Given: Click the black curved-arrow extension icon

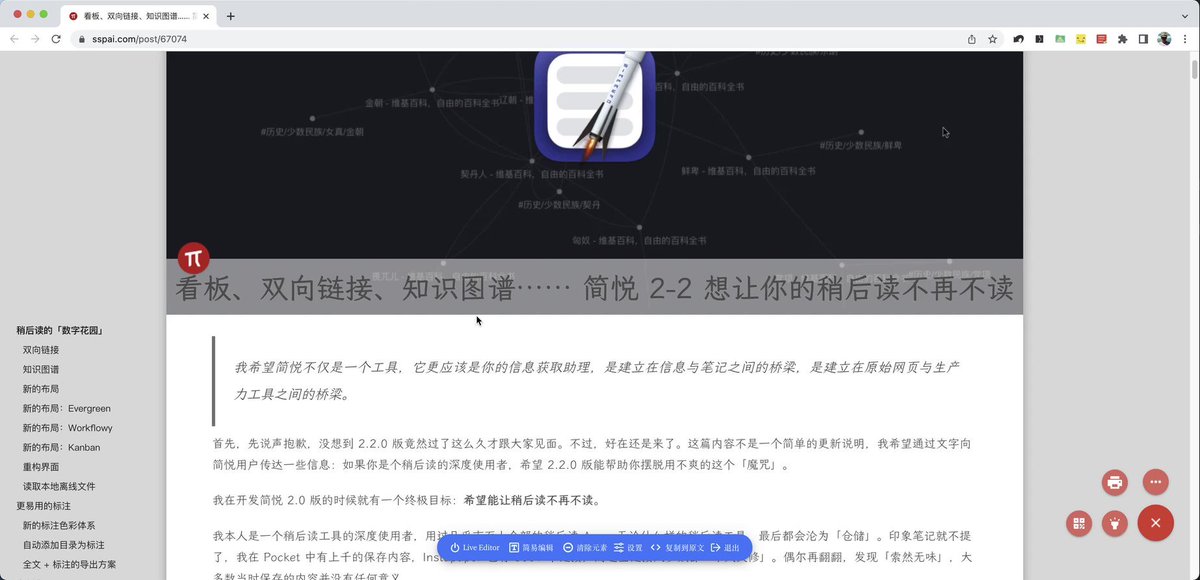Looking at the screenshot, I should (1018, 39).
